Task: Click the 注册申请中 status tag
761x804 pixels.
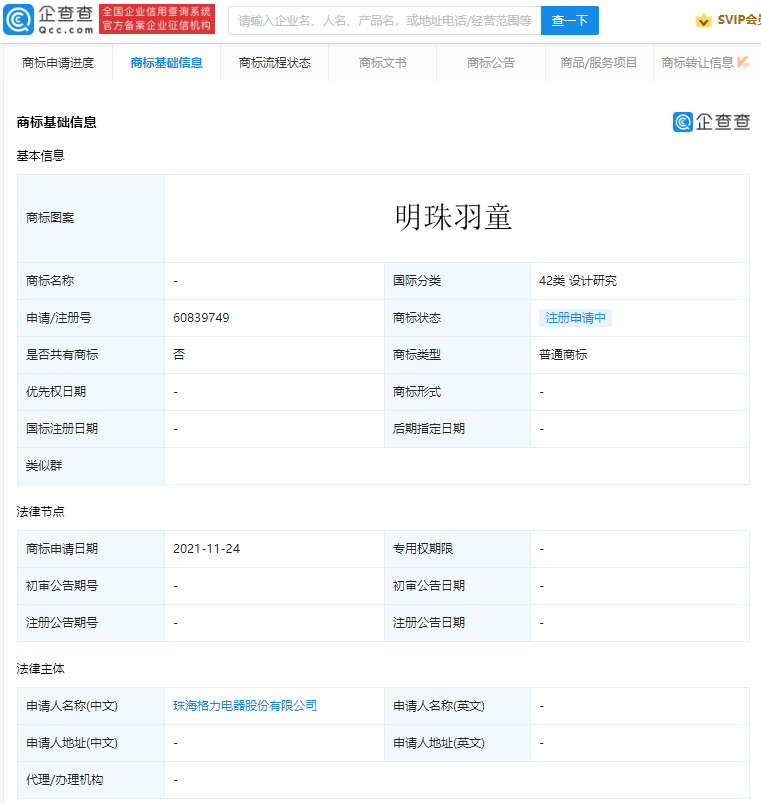Action: click(x=575, y=318)
